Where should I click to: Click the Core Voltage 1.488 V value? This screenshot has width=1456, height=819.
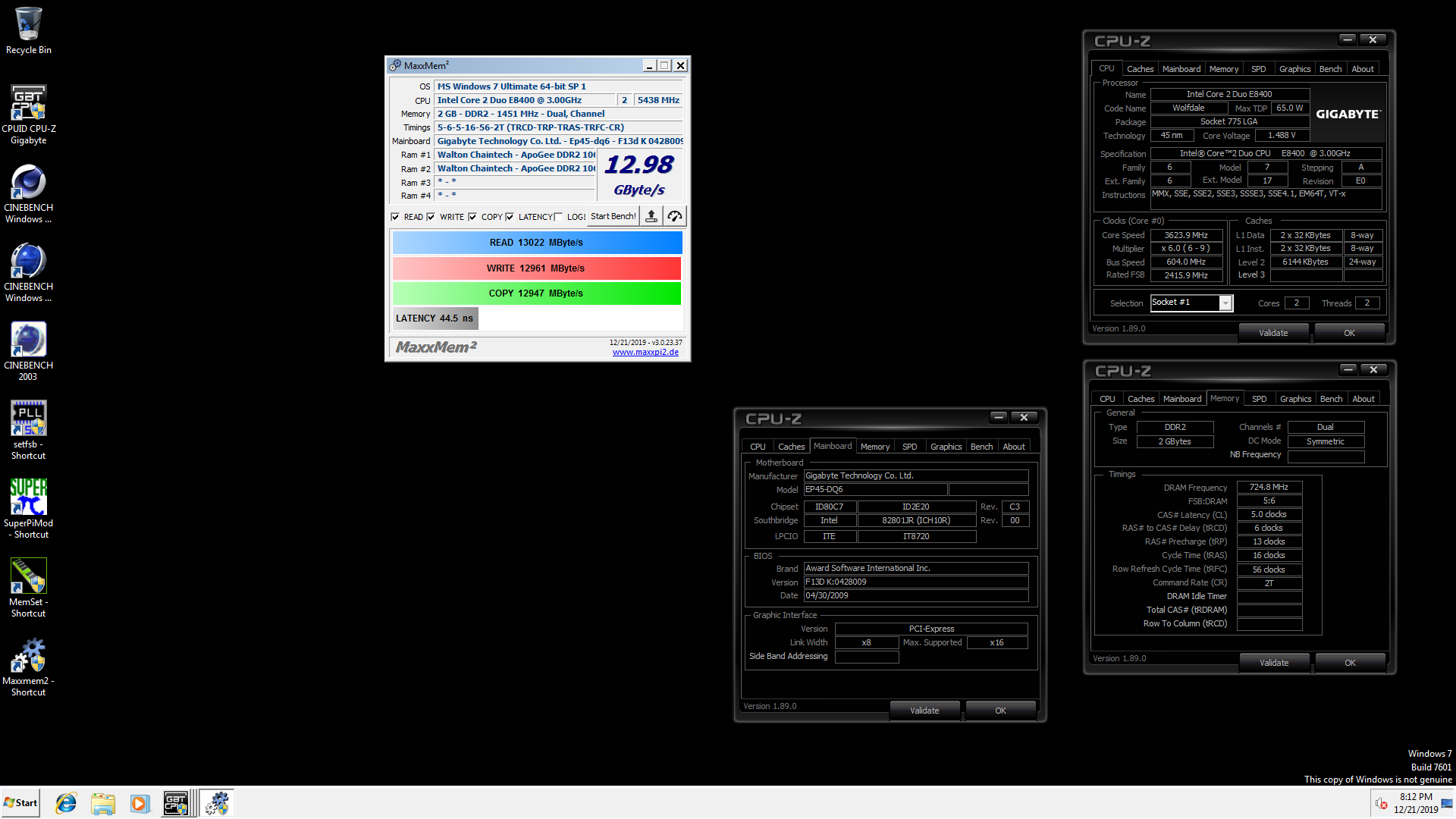[1282, 136]
